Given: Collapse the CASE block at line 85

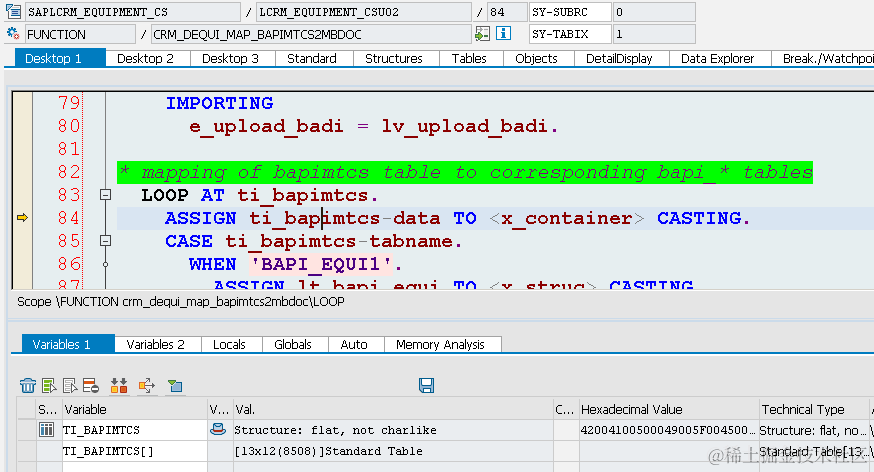Looking at the screenshot, I should [x=105, y=240].
